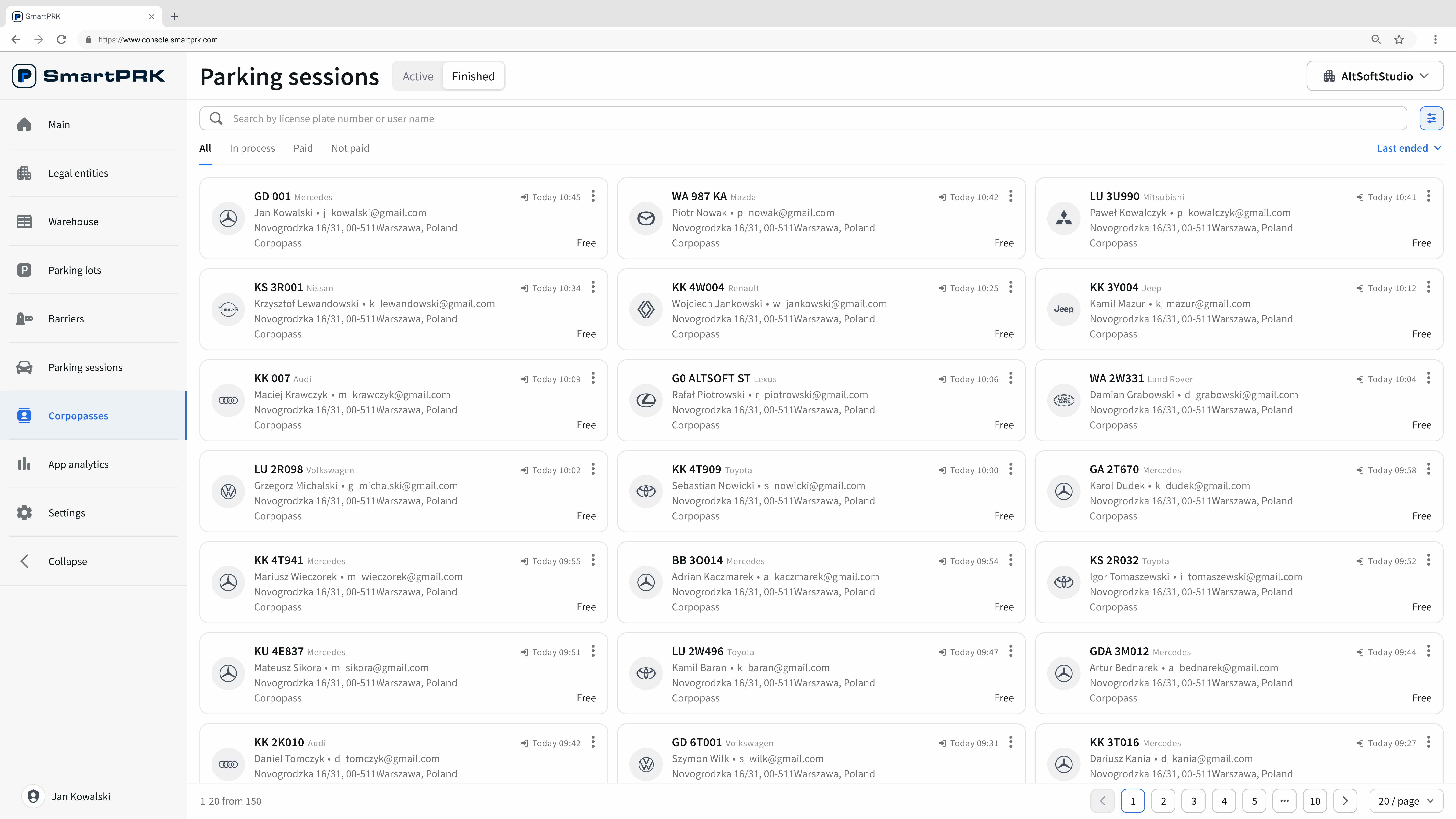Go to page 3
Screen dimensions: 1456x819
[1194, 801]
